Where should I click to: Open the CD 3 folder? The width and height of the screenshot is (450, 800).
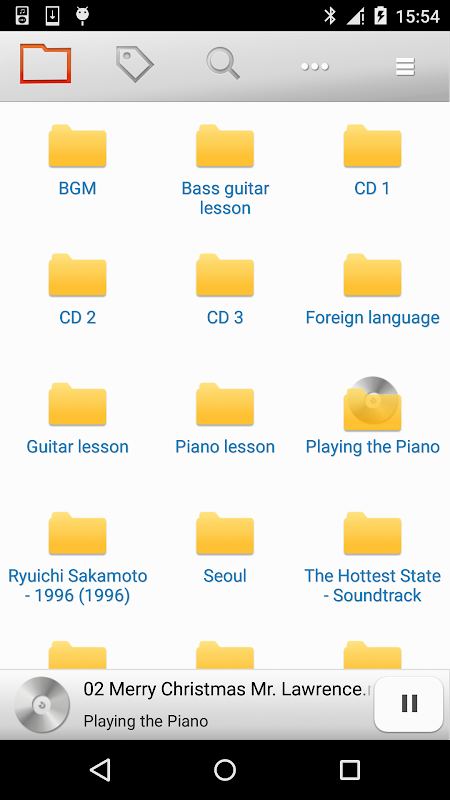coord(225,289)
